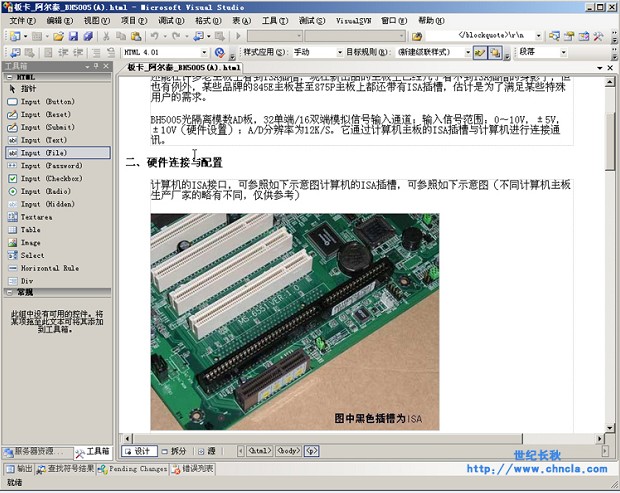Select Table toolbox item
The width and height of the screenshot is (620, 493).
coord(58,230)
